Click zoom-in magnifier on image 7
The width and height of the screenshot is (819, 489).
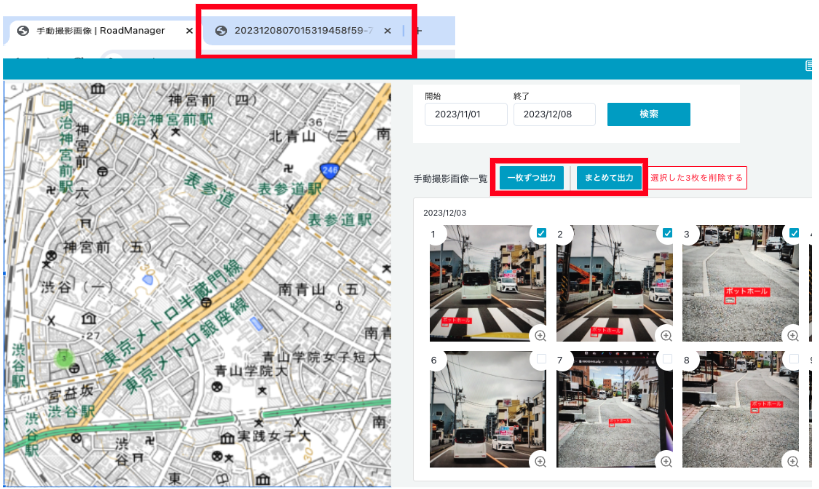(x=666, y=461)
